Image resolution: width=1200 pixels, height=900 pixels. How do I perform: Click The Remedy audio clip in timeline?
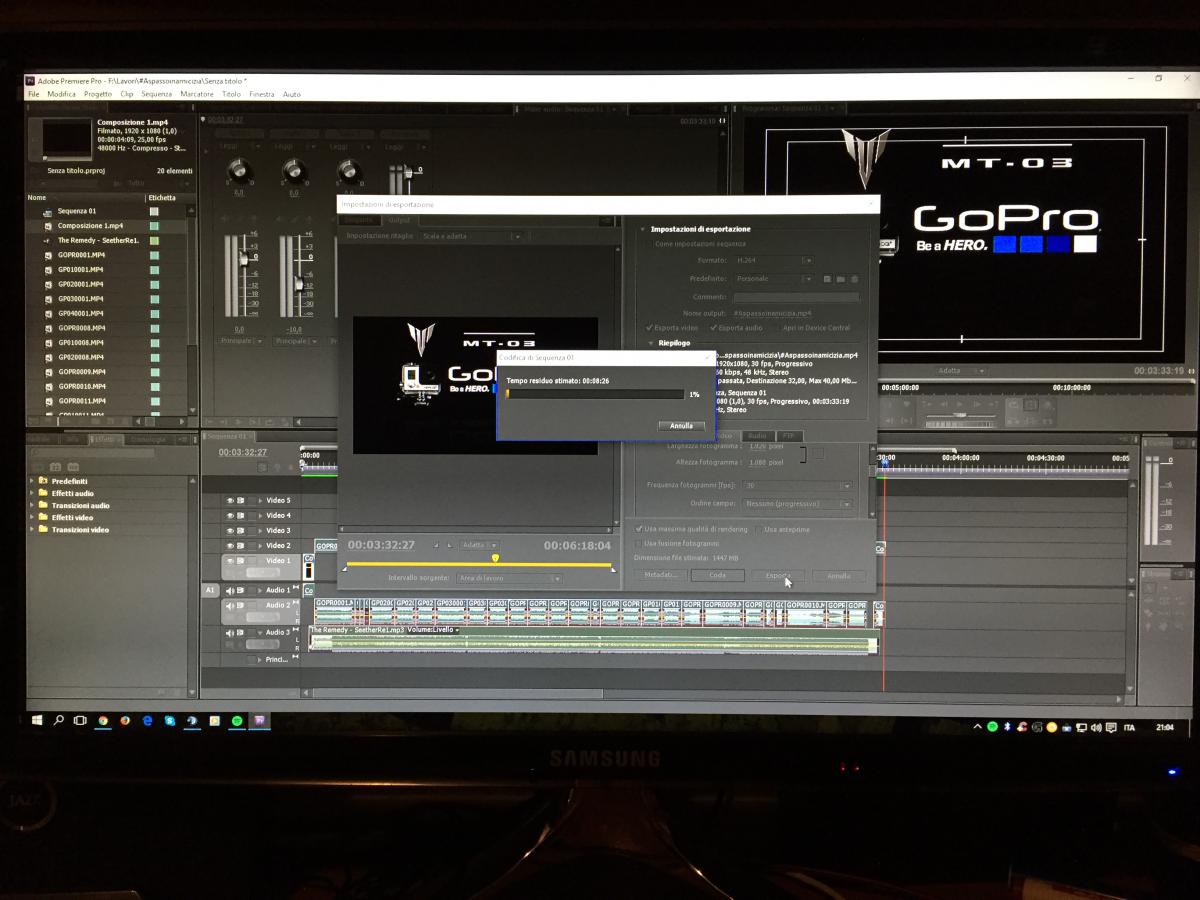coord(592,640)
